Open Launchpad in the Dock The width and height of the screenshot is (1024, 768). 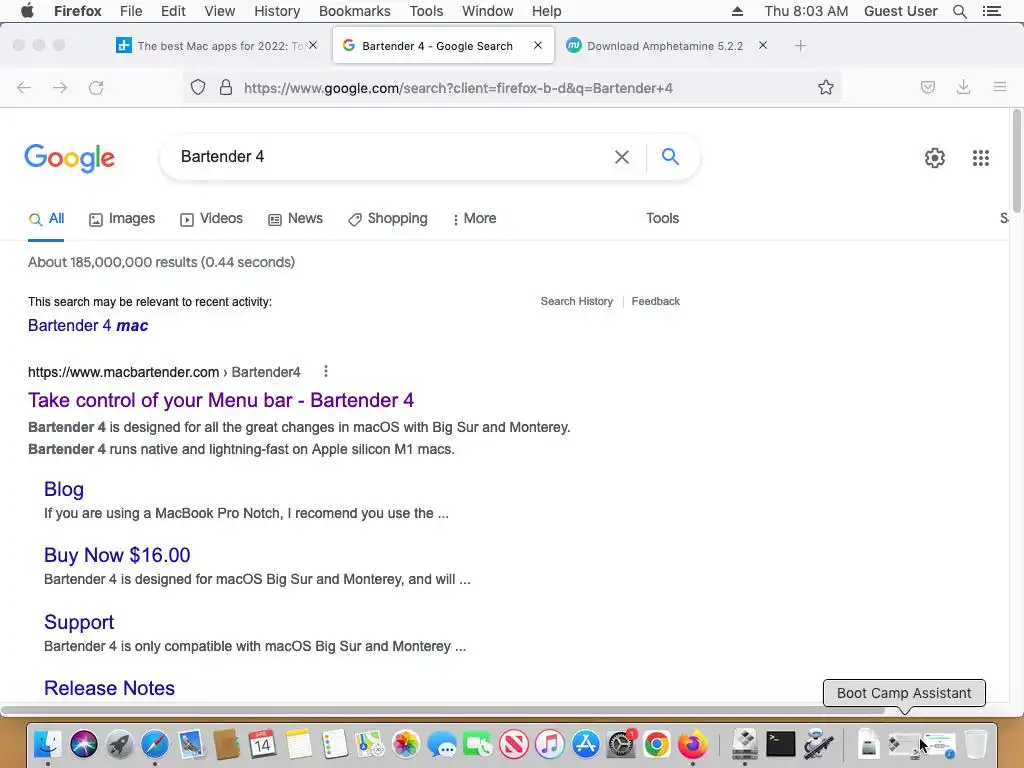coord(120,744)
